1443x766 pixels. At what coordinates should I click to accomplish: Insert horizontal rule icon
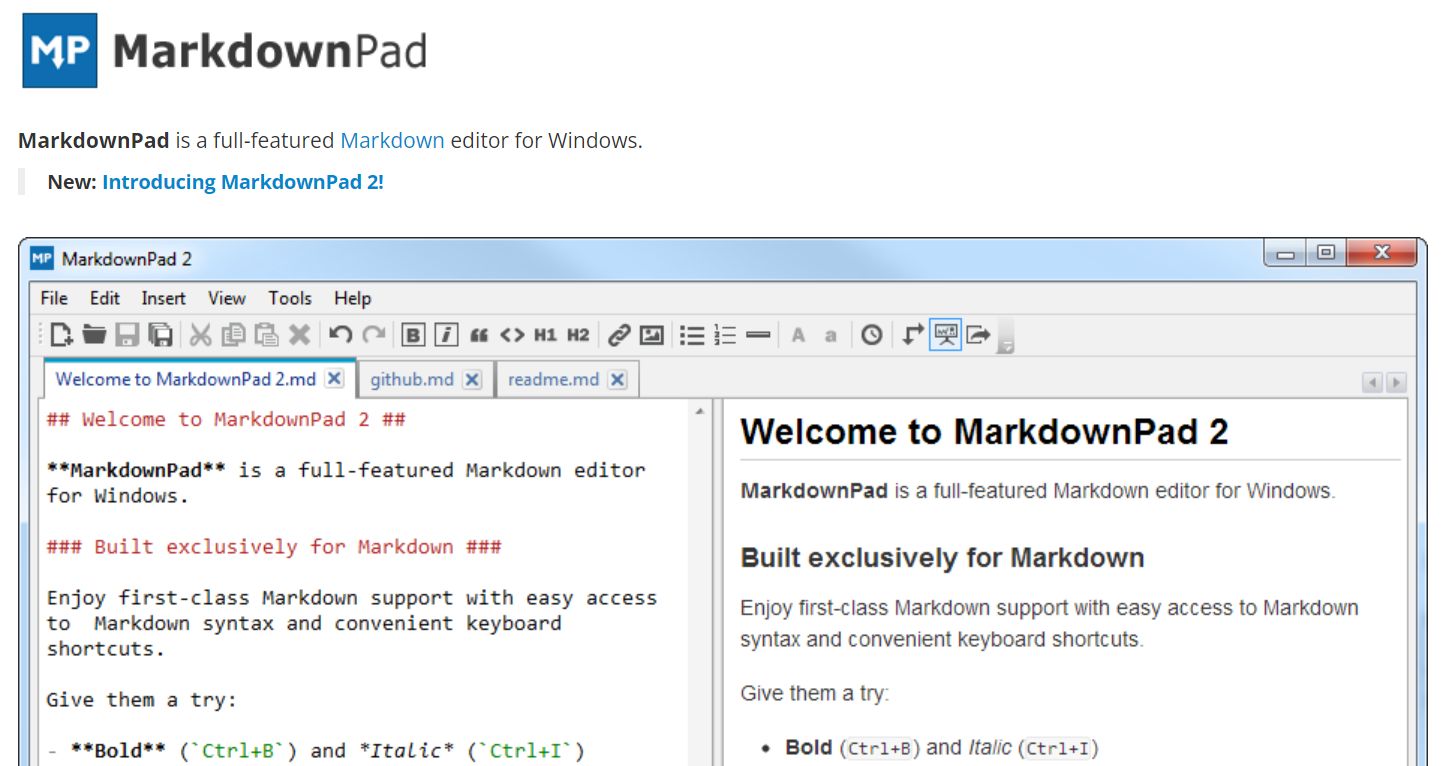point(758,335)
